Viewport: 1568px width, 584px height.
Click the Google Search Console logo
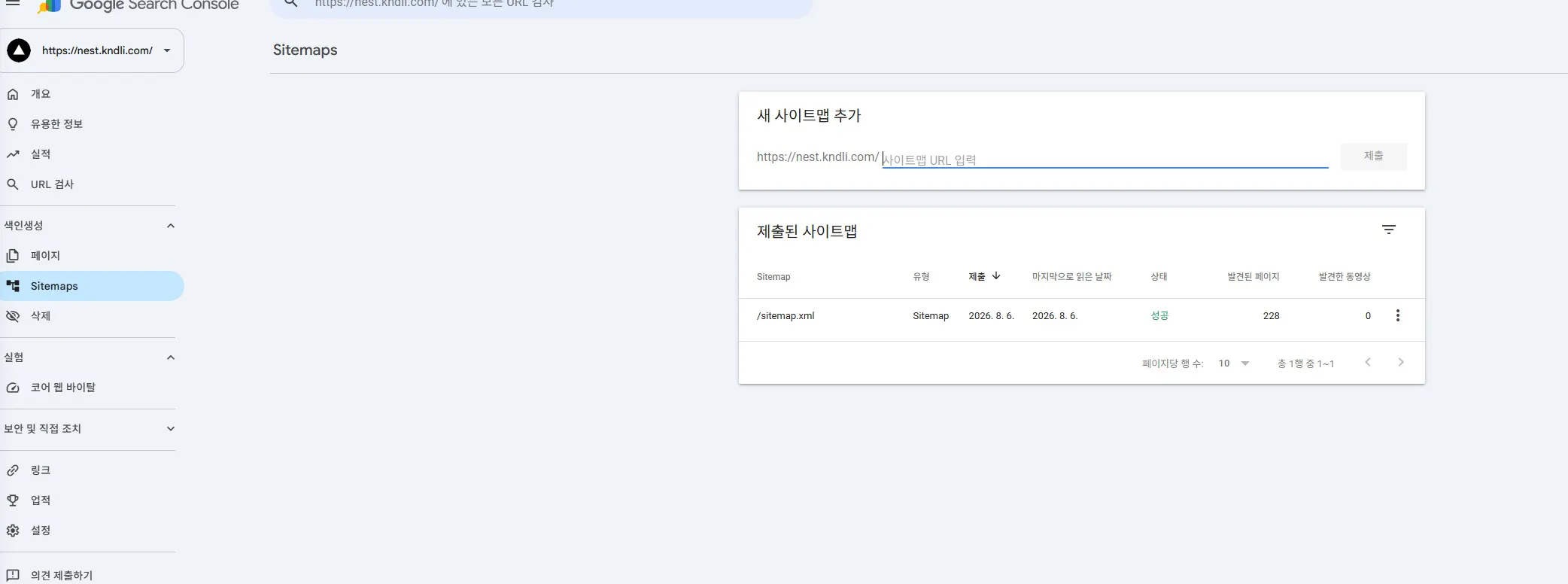pyautogui.click(x=138, y=5)
